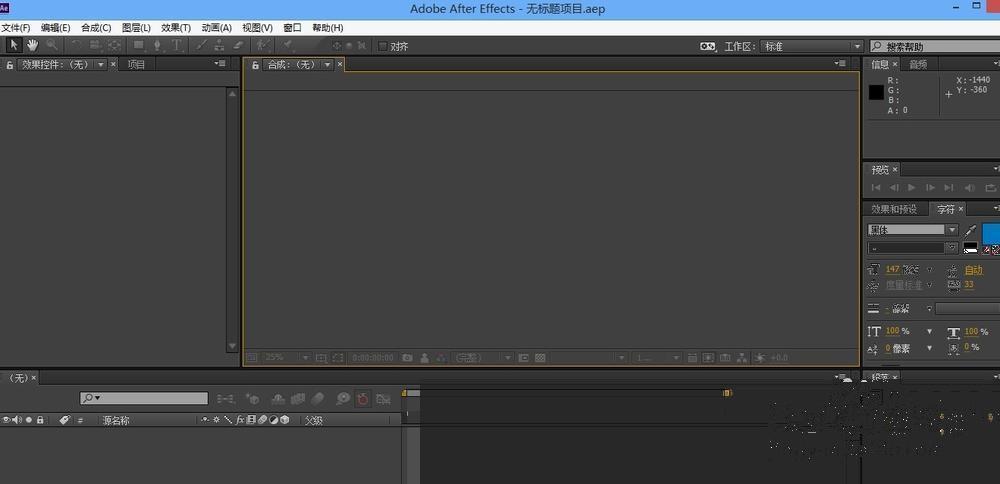Click the Draft 3D icon in timeline

point(252,399)
